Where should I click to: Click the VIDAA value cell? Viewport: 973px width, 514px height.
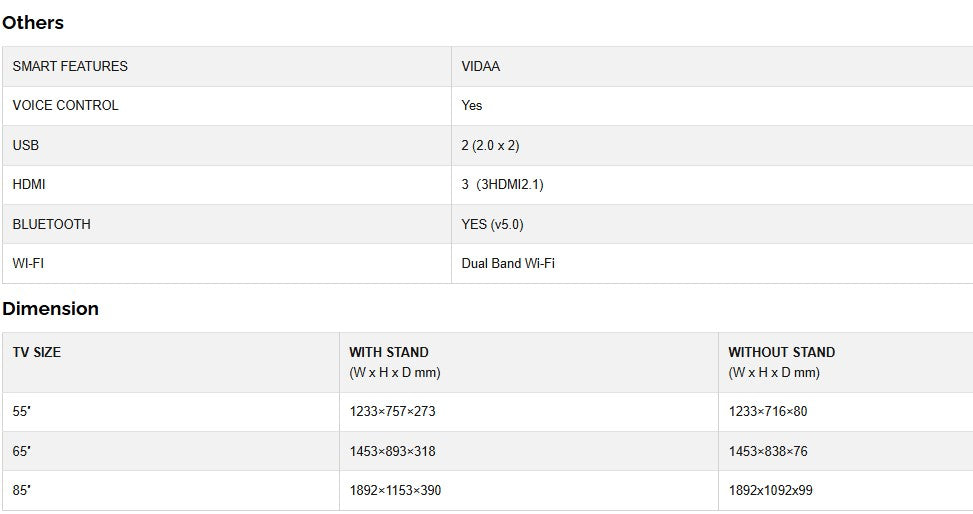[481, 66]
